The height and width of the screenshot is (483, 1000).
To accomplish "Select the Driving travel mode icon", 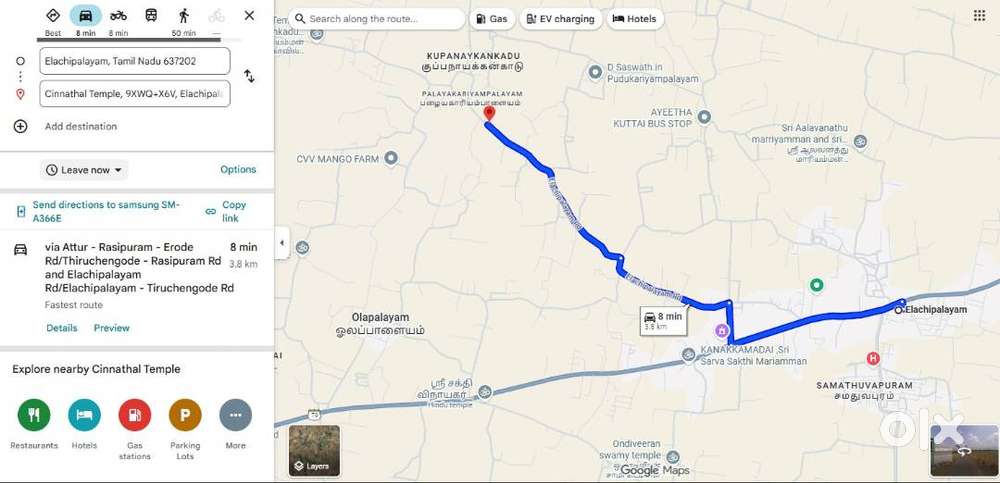I will click(x=85, y=16).
